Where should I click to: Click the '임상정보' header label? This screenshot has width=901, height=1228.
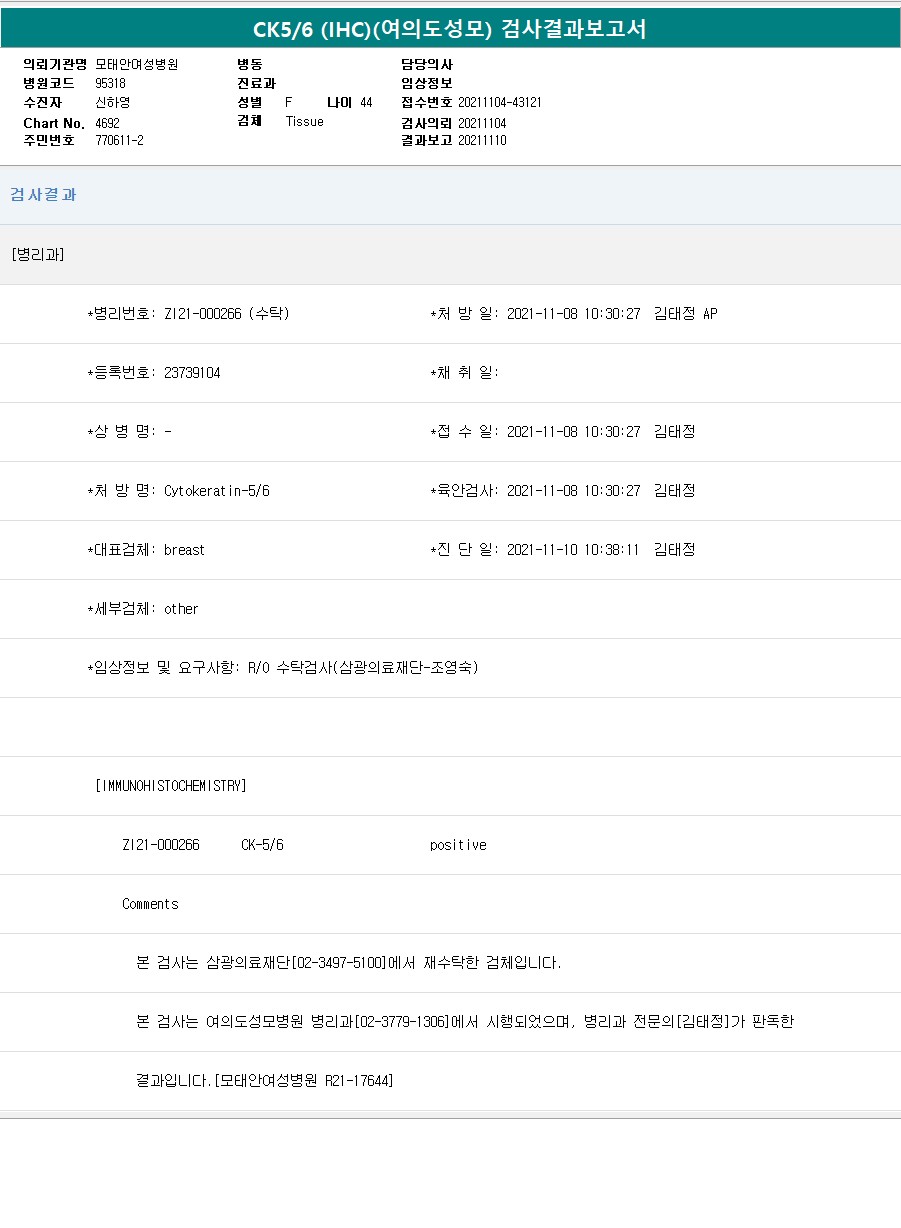(427, 83)
